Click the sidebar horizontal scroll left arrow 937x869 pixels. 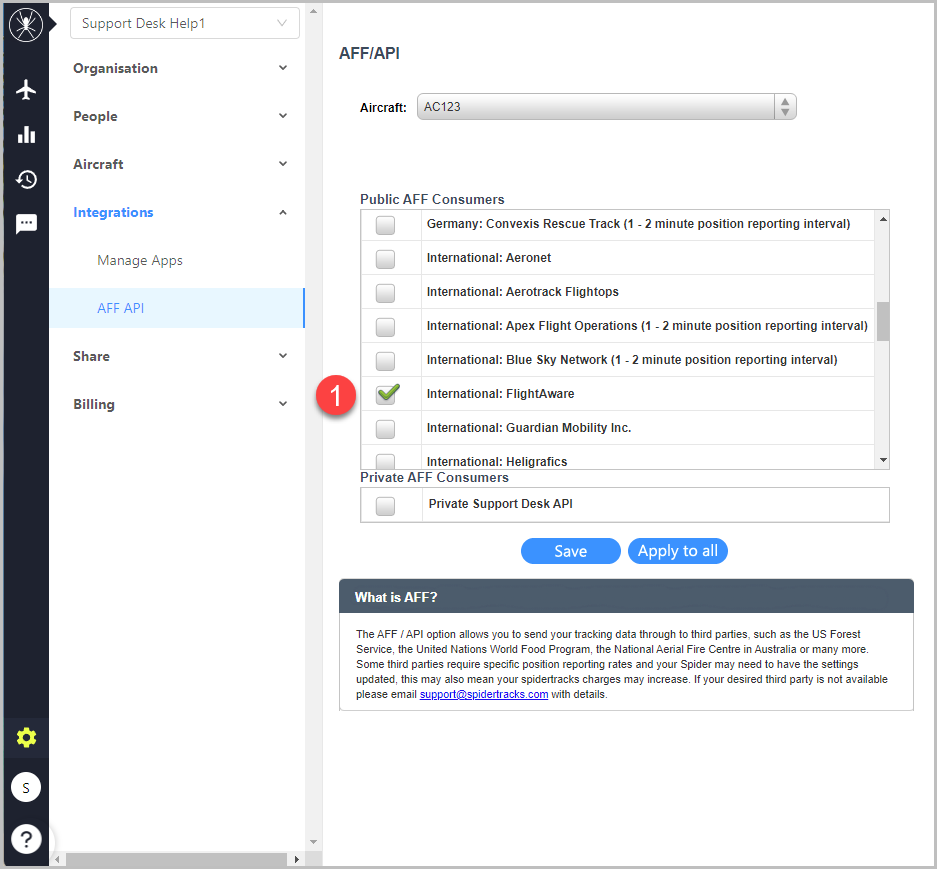click(57, 859)
